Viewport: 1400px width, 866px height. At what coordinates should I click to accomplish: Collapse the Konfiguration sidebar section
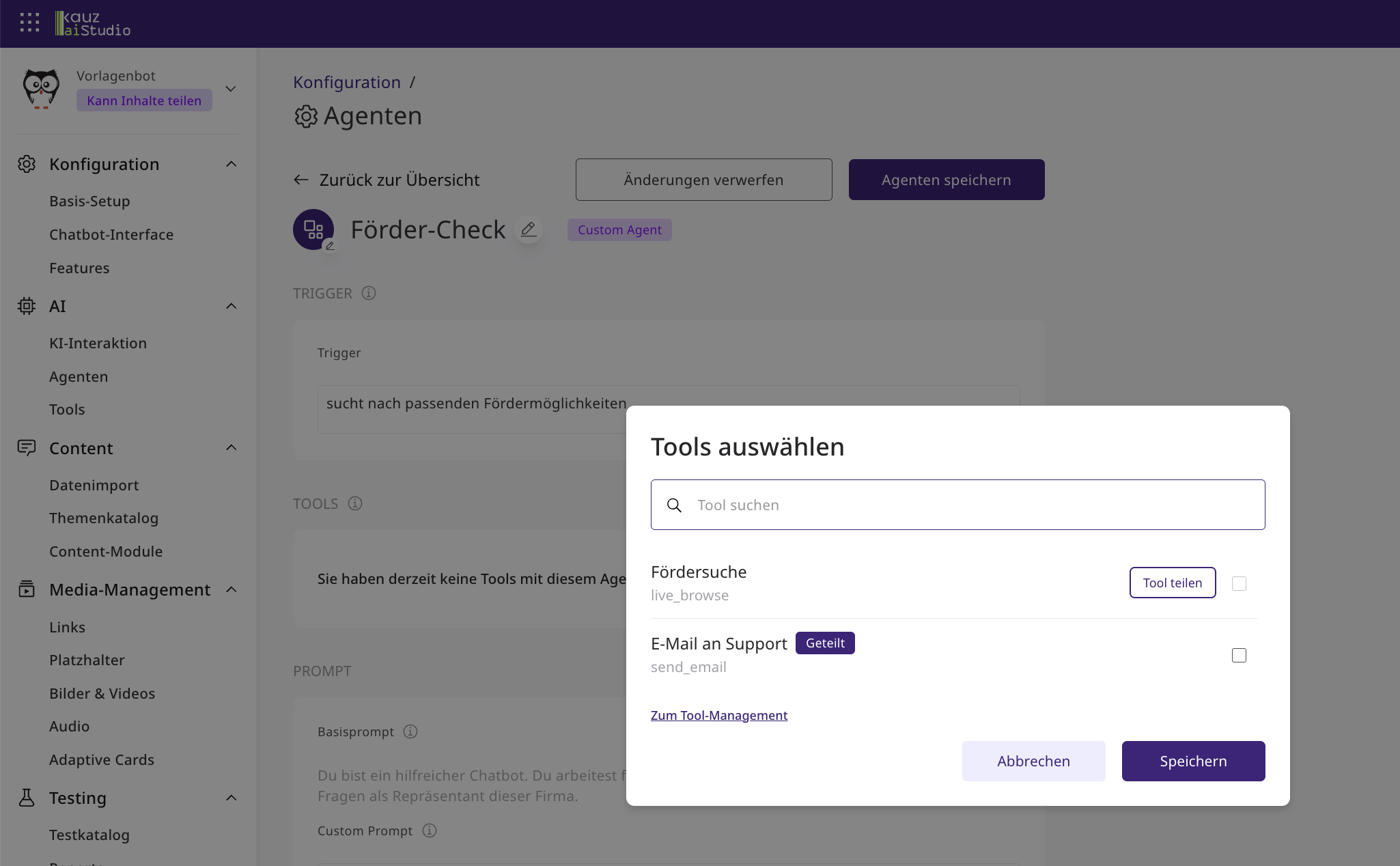click(x=232, y=164)
